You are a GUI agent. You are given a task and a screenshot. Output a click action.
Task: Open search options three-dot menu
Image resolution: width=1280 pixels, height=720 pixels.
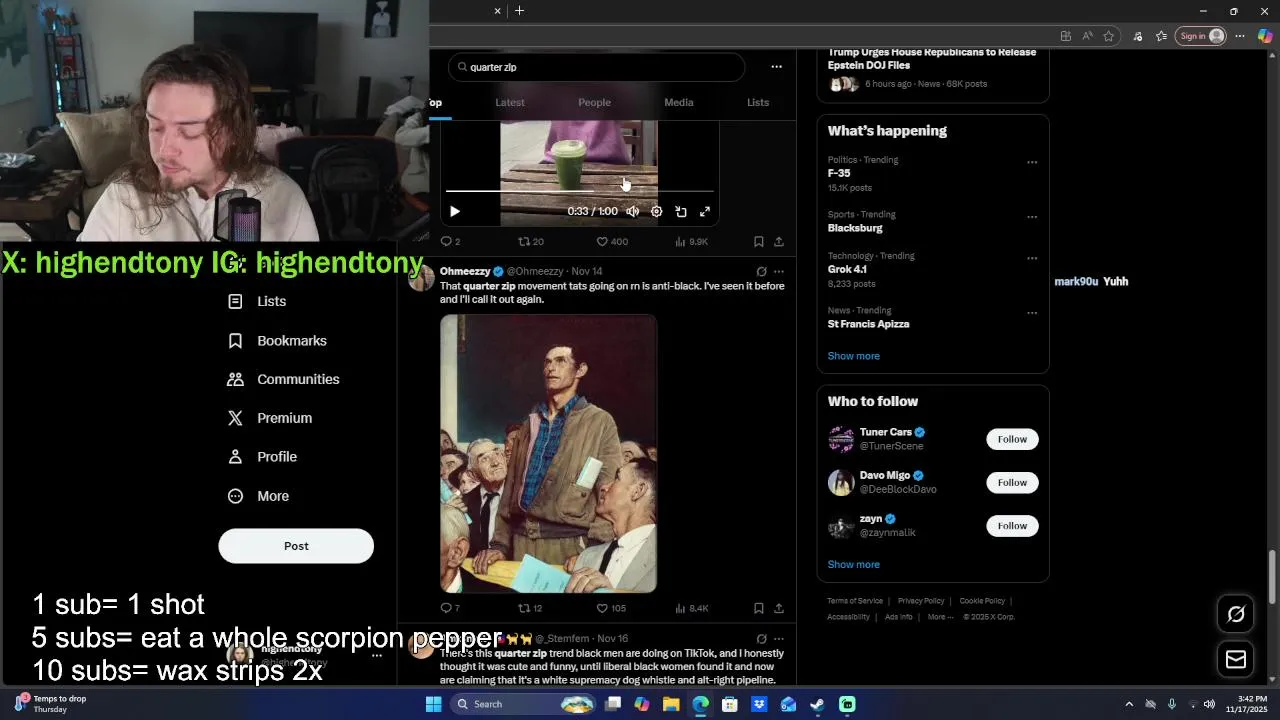tap(776, 67)
